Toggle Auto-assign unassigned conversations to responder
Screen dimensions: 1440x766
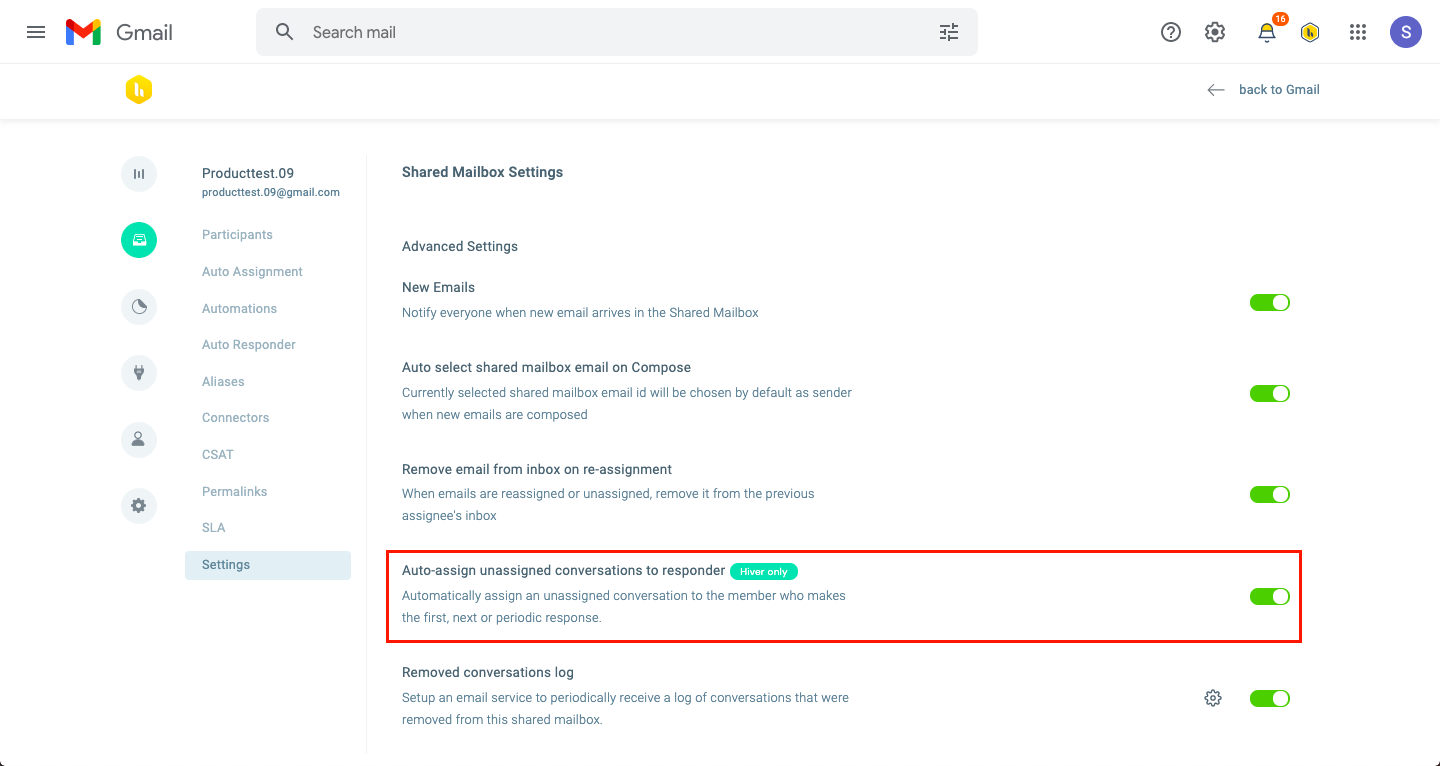[1270, 596]
